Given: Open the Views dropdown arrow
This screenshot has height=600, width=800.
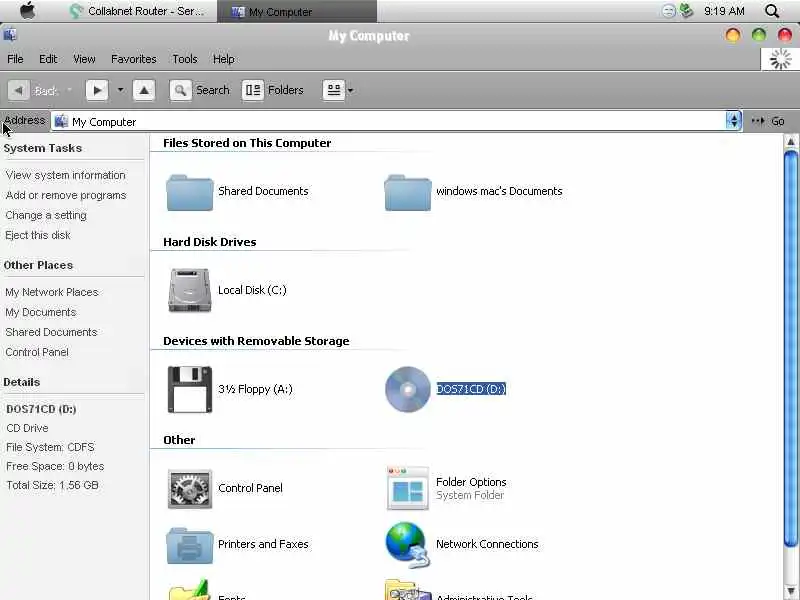Looking at the screenshot, I should click(351, 90).
